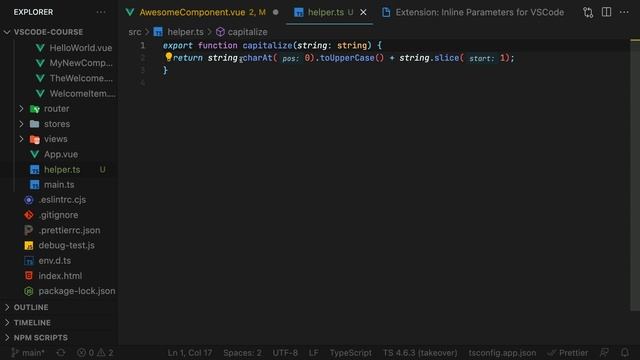Click the Prettier status bar item
640x360 pixels.
[568, 353]
